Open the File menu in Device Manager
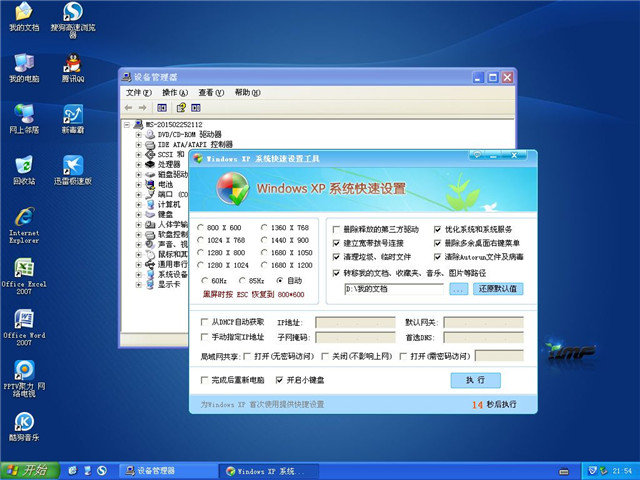Screen dimensions: 640x480 (x=139, y=93)
